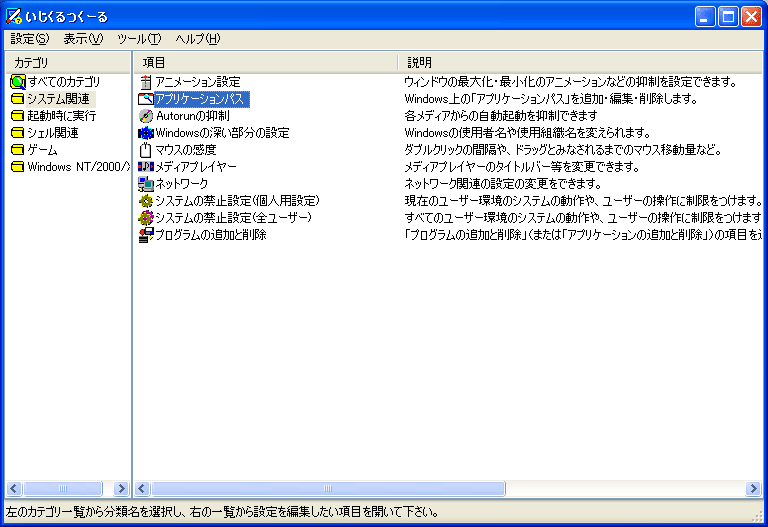Click the Windows NT/2000 folder icon
The height and width of the screenshot is (527, 768).
coord(18,167)
